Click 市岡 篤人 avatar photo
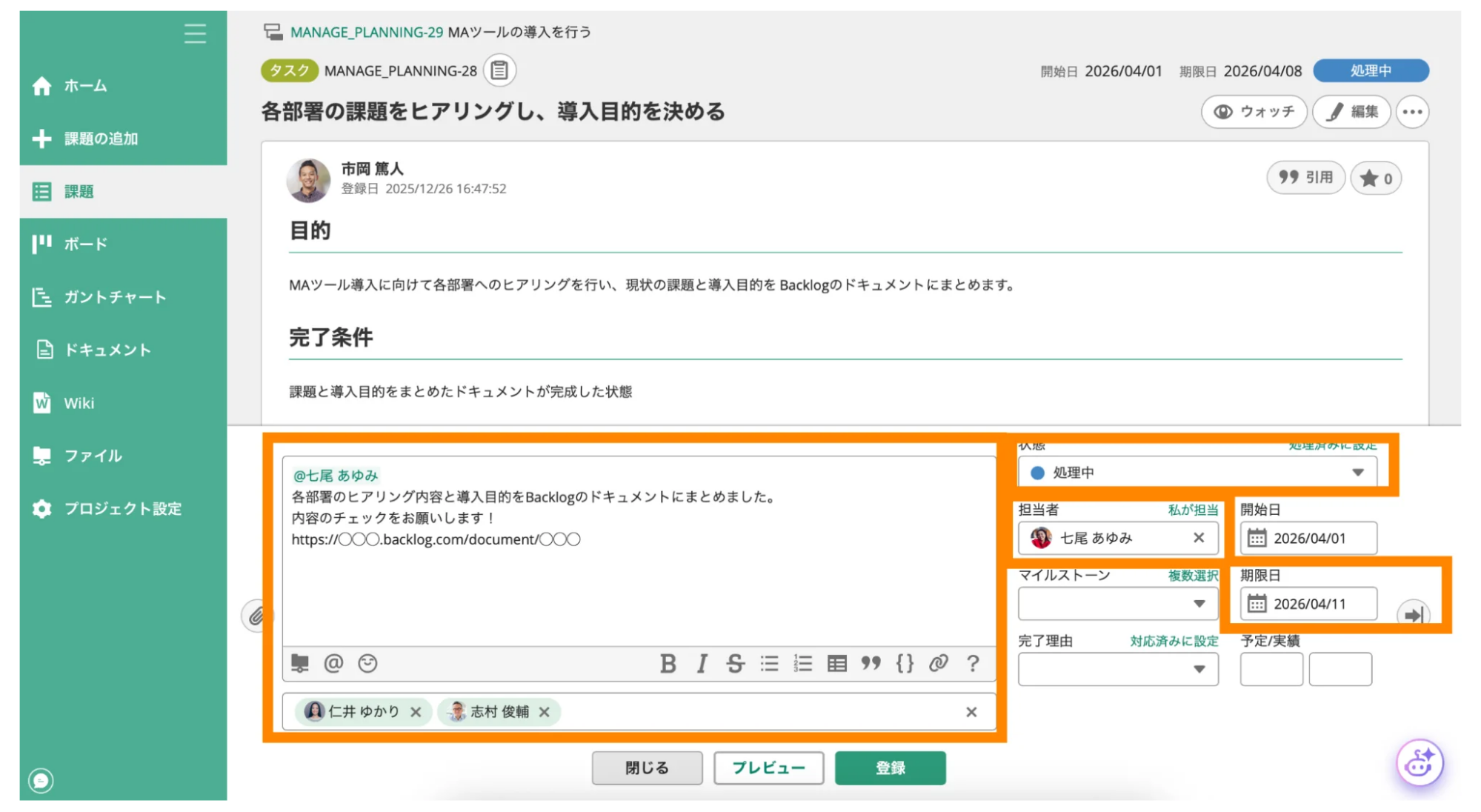The width and height of the screenshot is (1481, 812). (308, 179)
